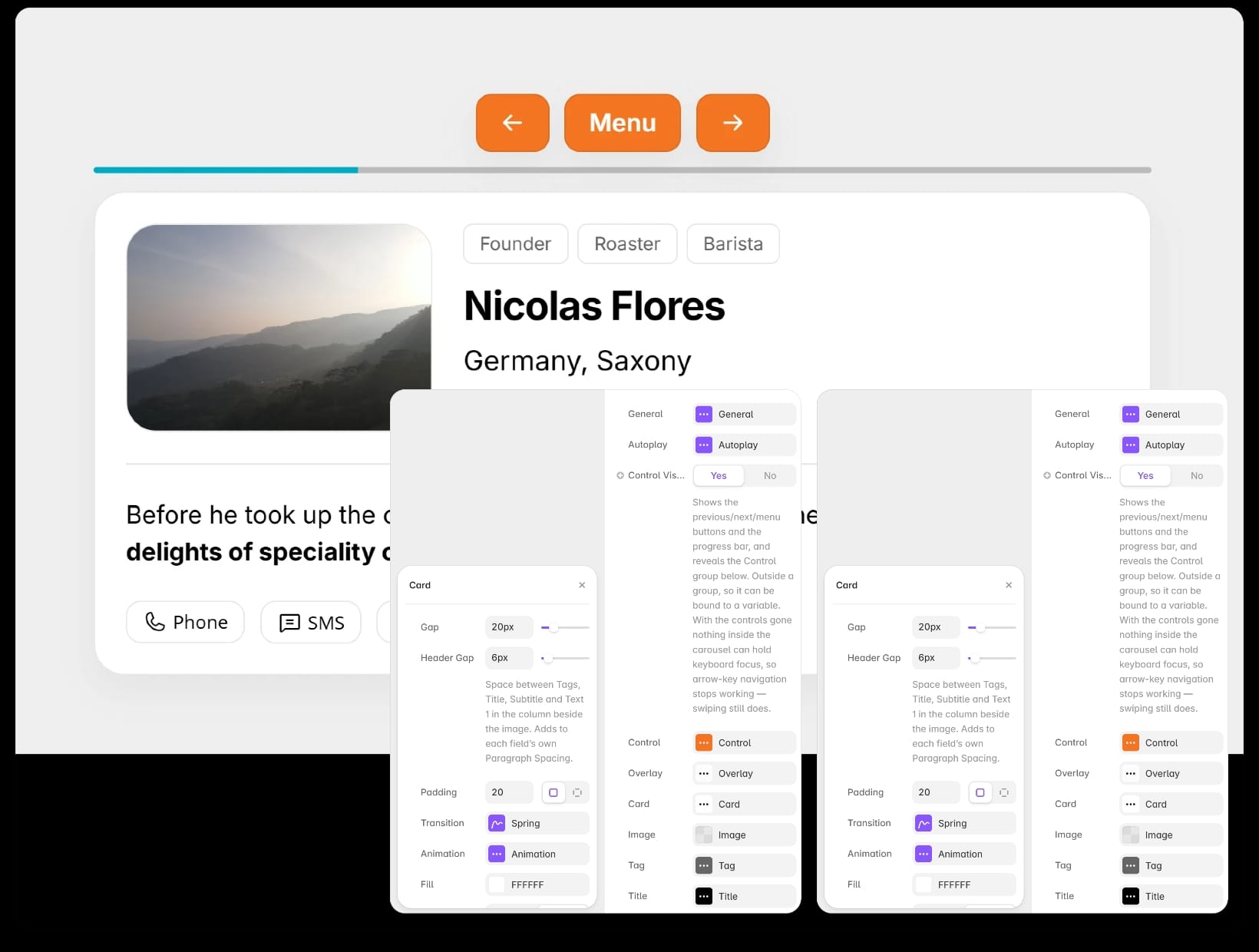Advance carousel with orange right arrow button
Viewport: 1259px width, 952px height.
pyautogui.click(x=732, y=123)
